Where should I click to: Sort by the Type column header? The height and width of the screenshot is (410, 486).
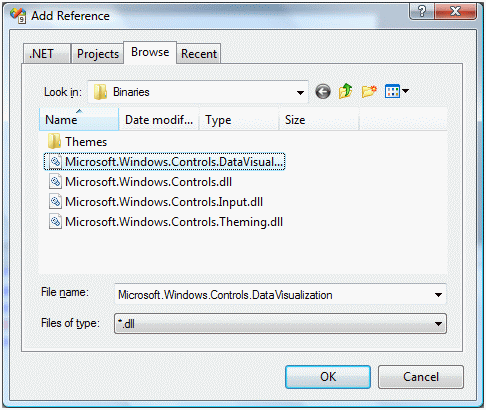pos(239,119)
